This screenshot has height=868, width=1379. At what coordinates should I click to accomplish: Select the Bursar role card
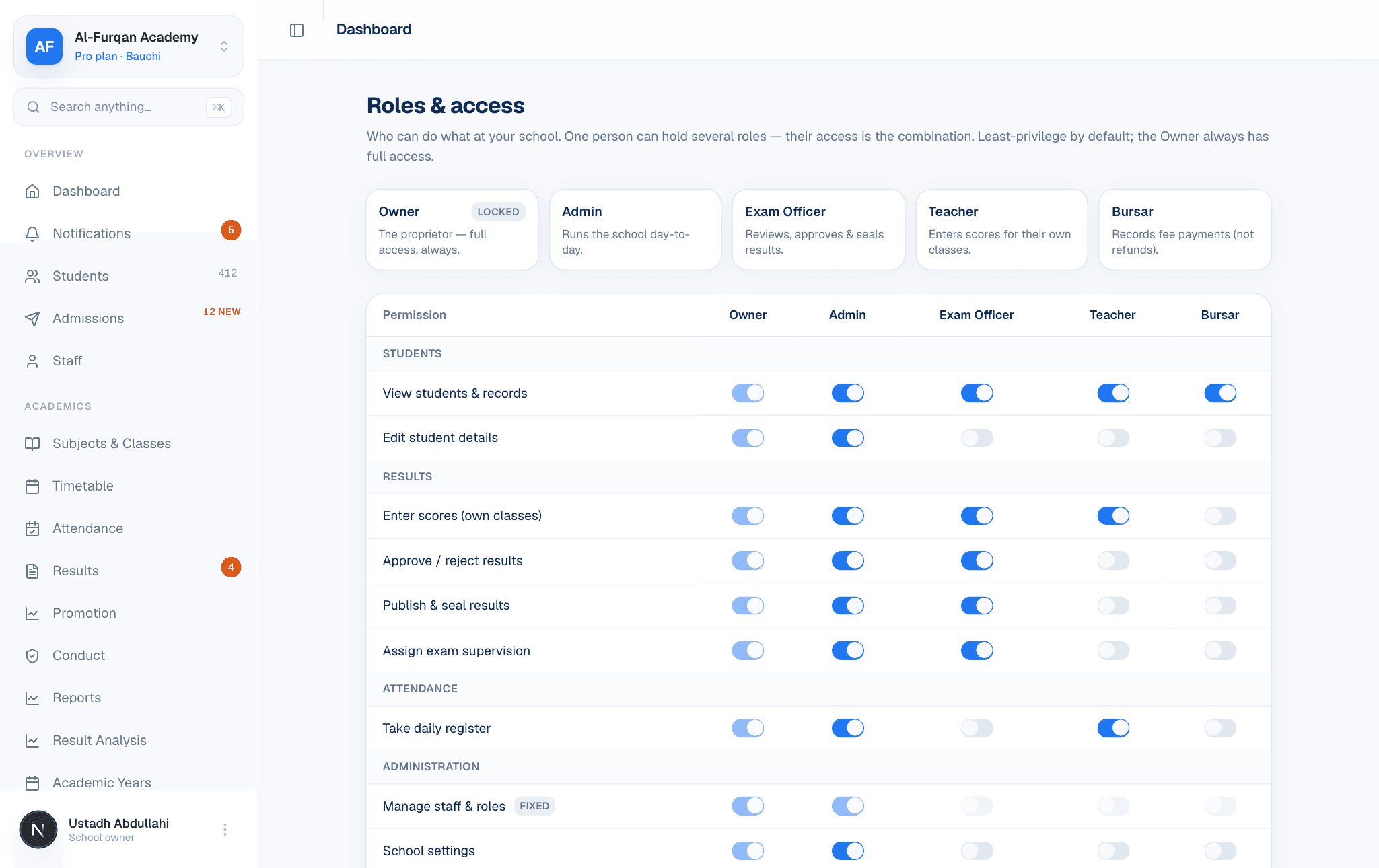point(1185,229)
